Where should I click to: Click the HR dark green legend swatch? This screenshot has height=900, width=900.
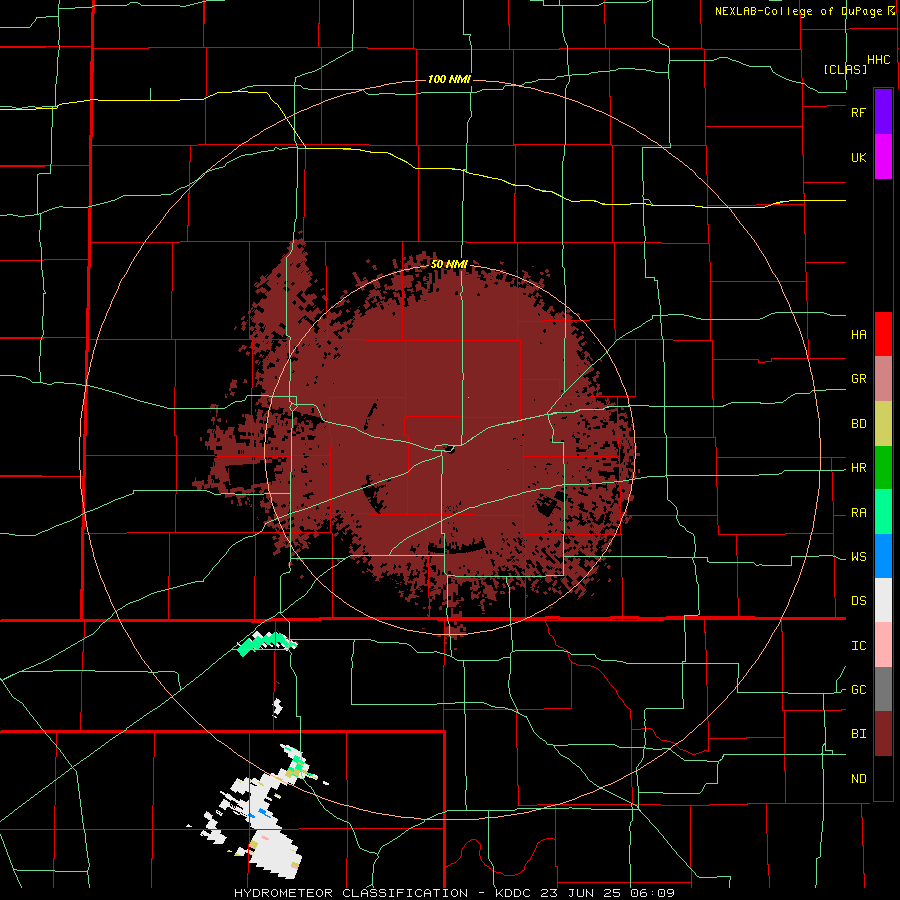click(883, 468)
